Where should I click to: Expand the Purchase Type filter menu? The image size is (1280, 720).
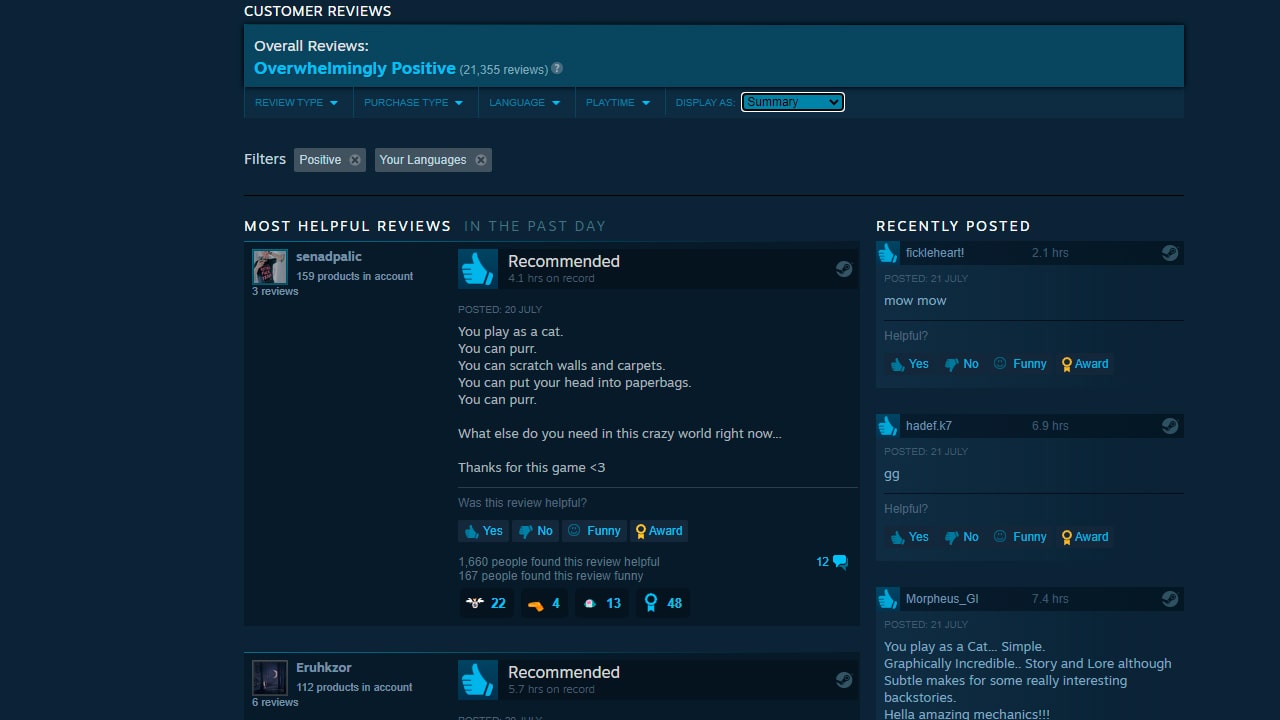tap(413, 103)
